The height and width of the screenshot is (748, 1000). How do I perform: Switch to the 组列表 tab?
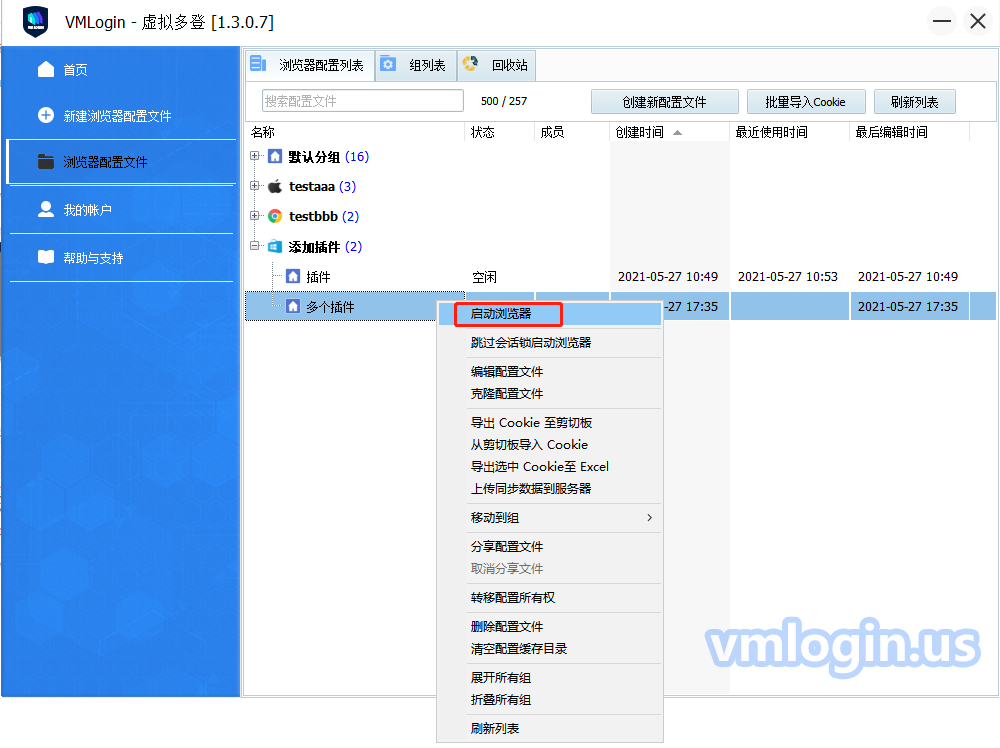tap(417, 66)
